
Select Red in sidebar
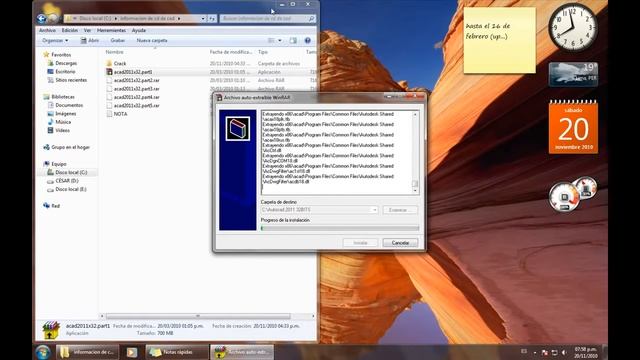pyautogui.click(x=56, y=206)
